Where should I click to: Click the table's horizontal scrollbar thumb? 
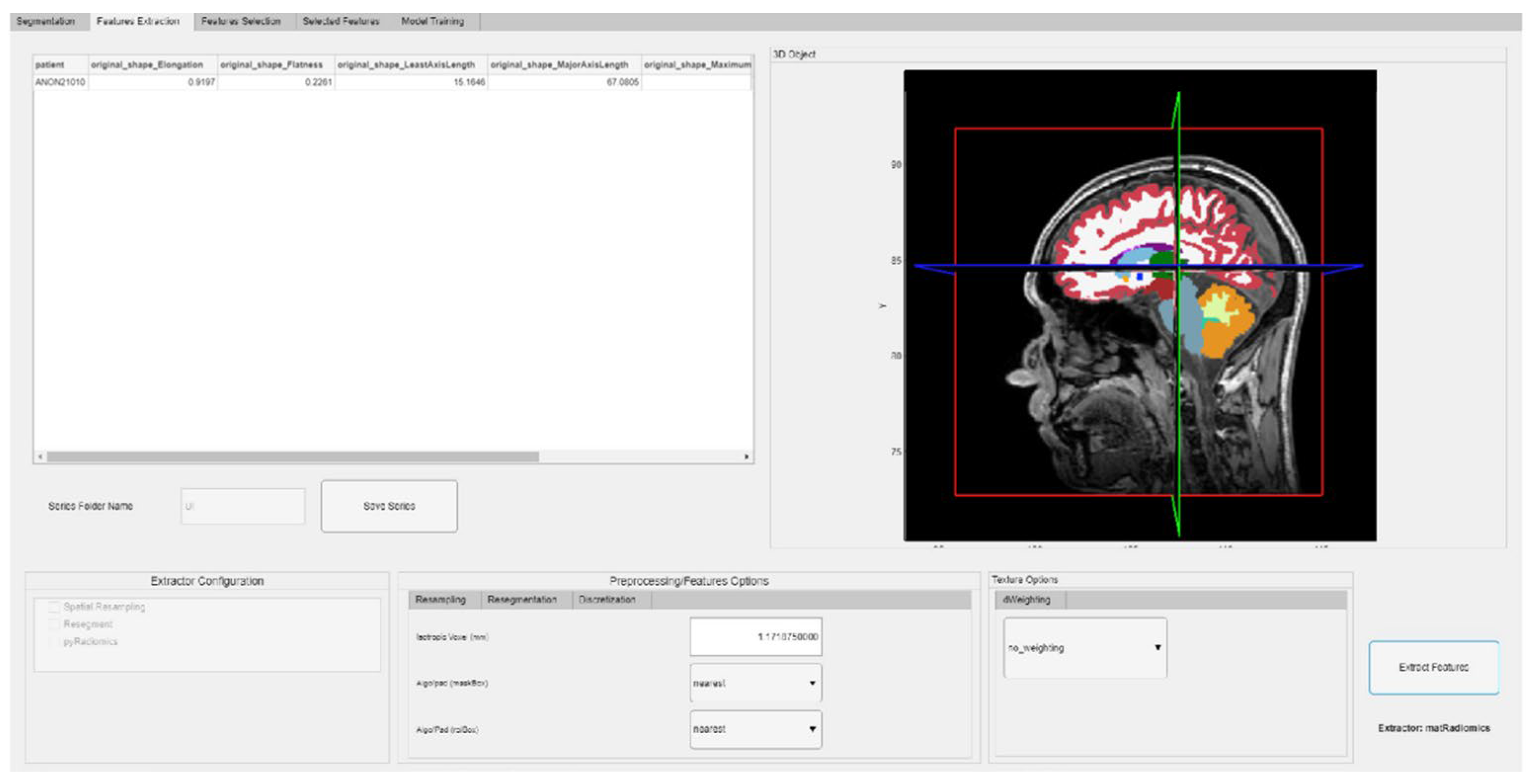[292, 457]
